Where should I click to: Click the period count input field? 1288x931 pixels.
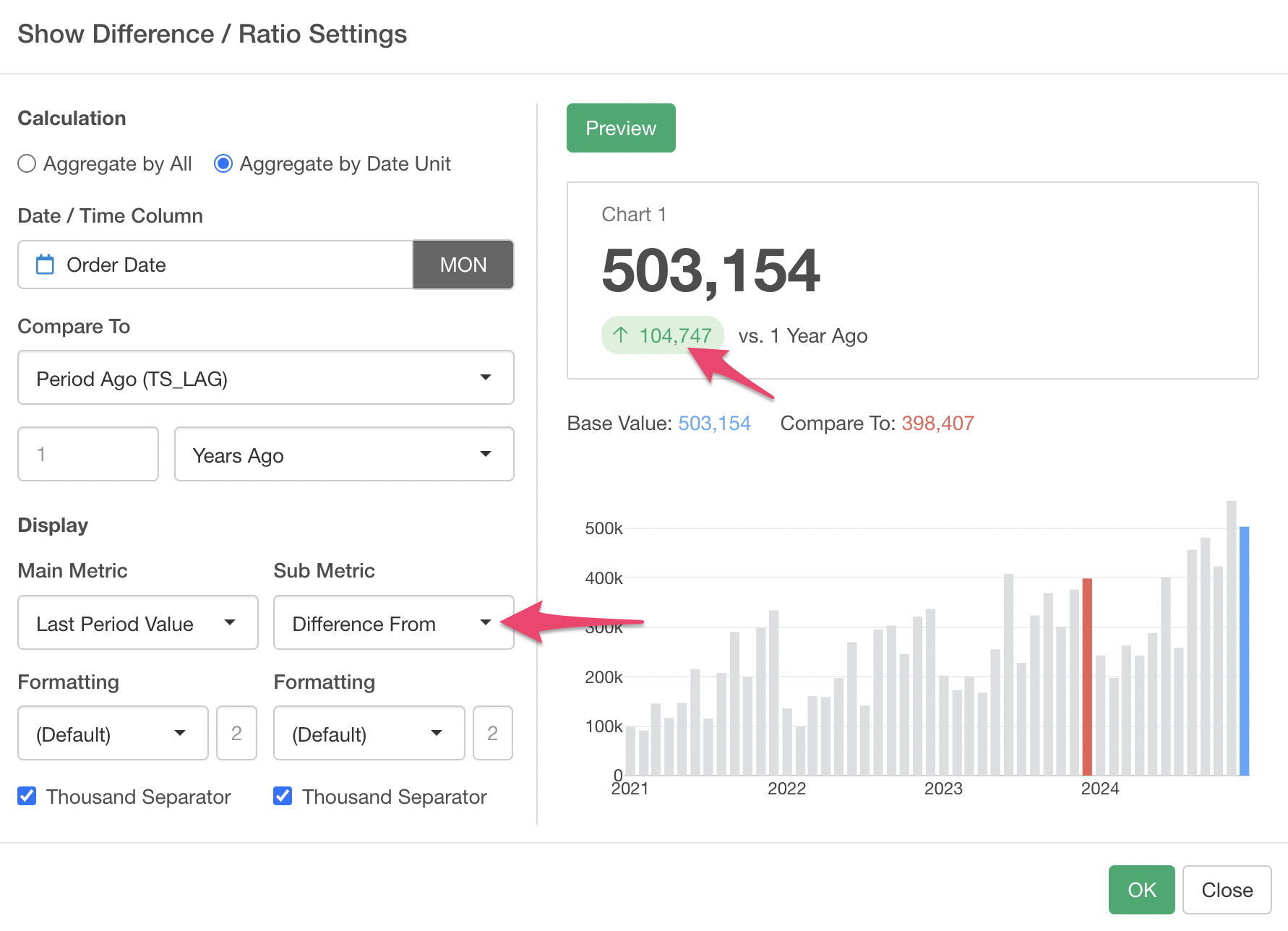[87, 455]
